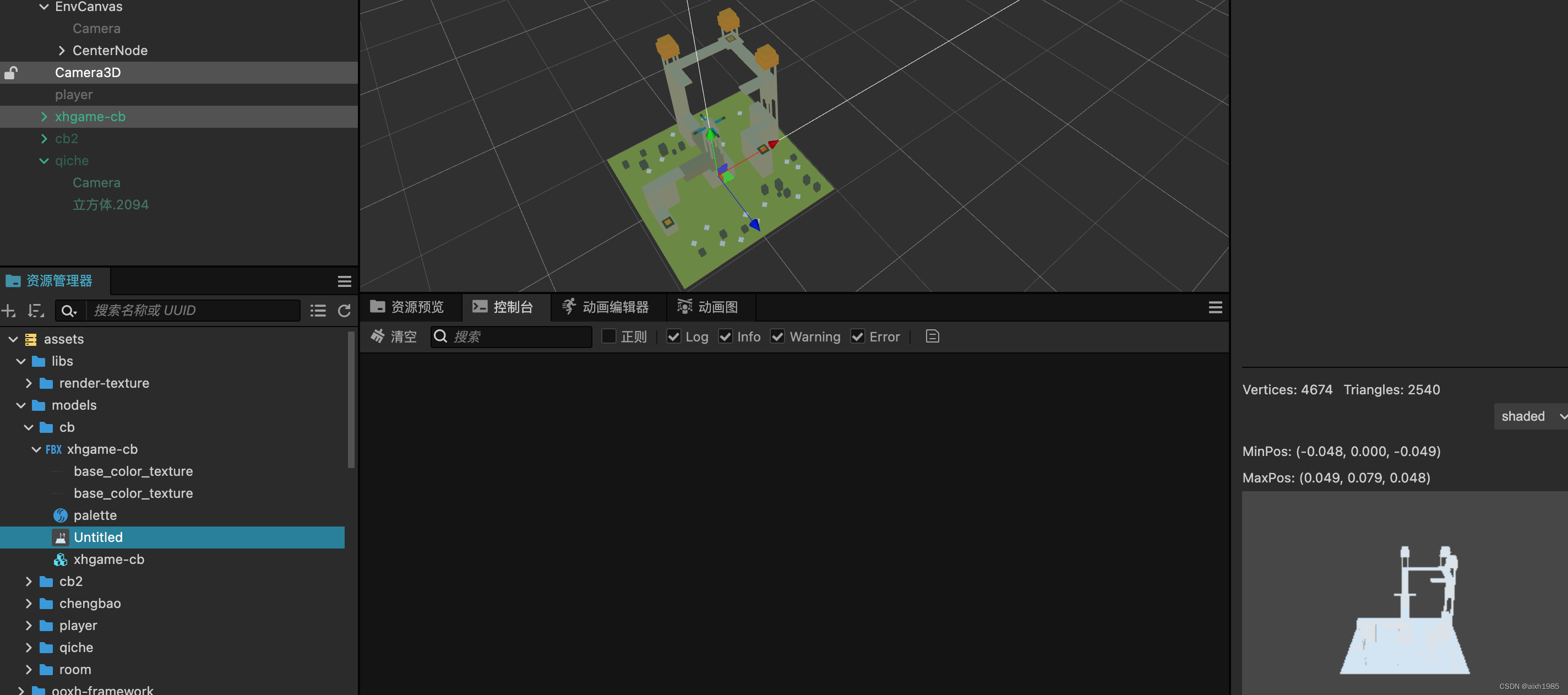Uncheck the Log filter checkbox

pyautogui.click(x=673, y=336)
